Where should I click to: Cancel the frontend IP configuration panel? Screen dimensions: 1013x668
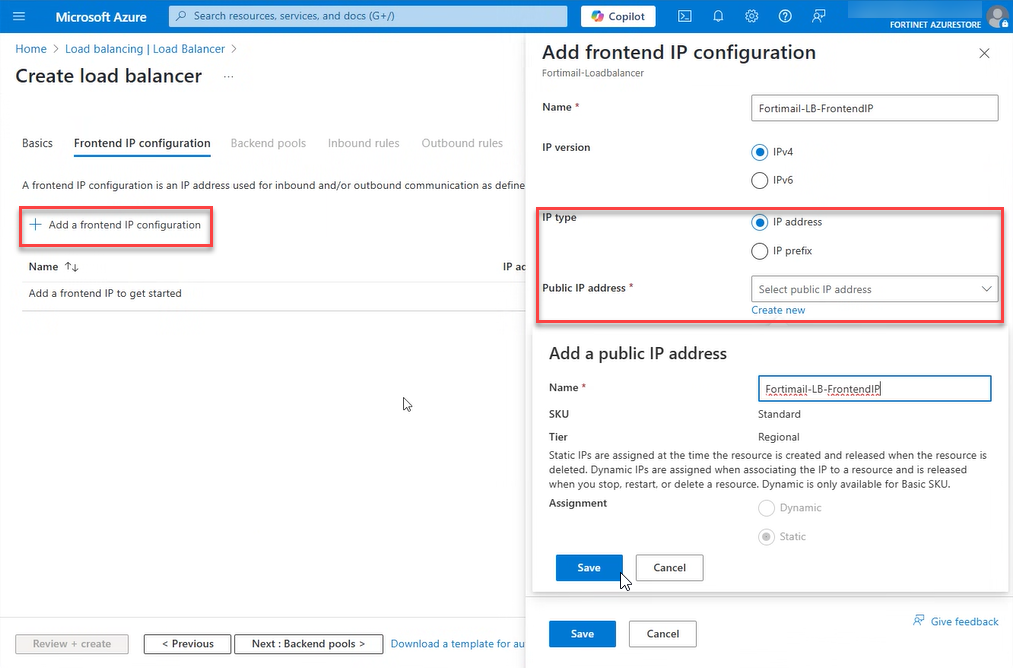[x=663, y=634]
